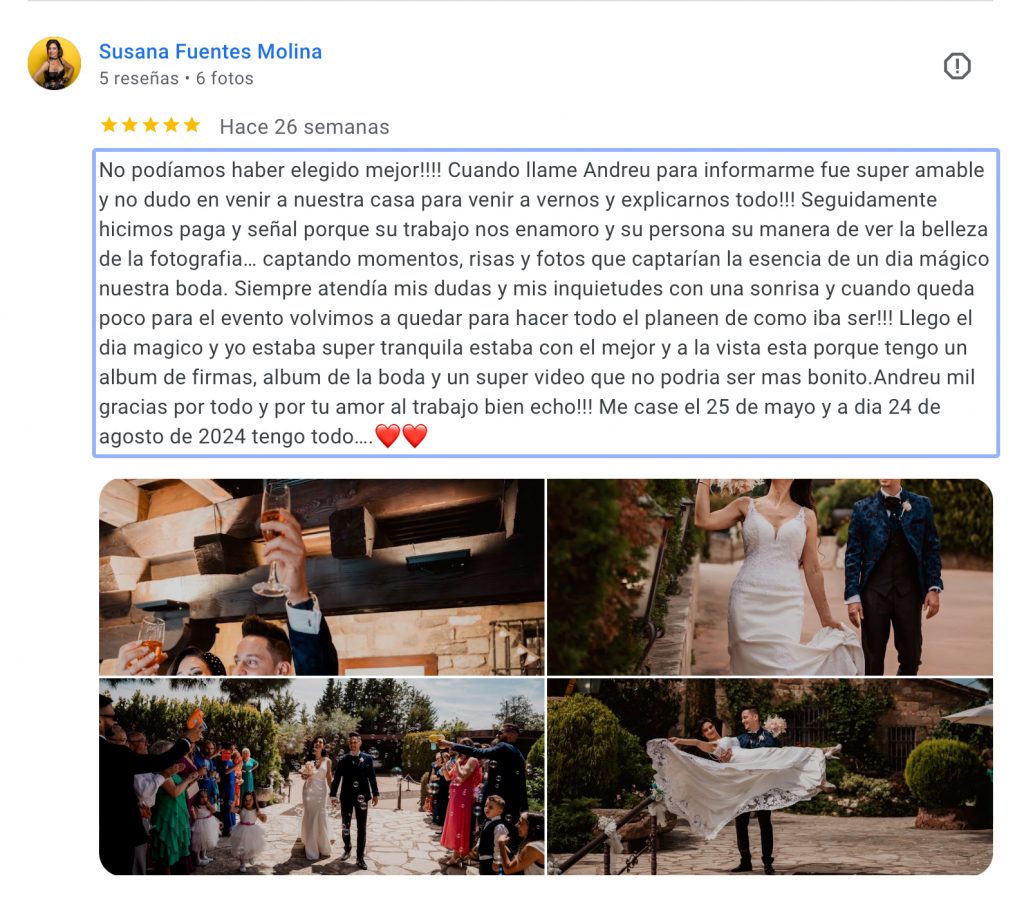1024x899 pixels.
Task: Click the first yellow star
Action: coord(109,125)
